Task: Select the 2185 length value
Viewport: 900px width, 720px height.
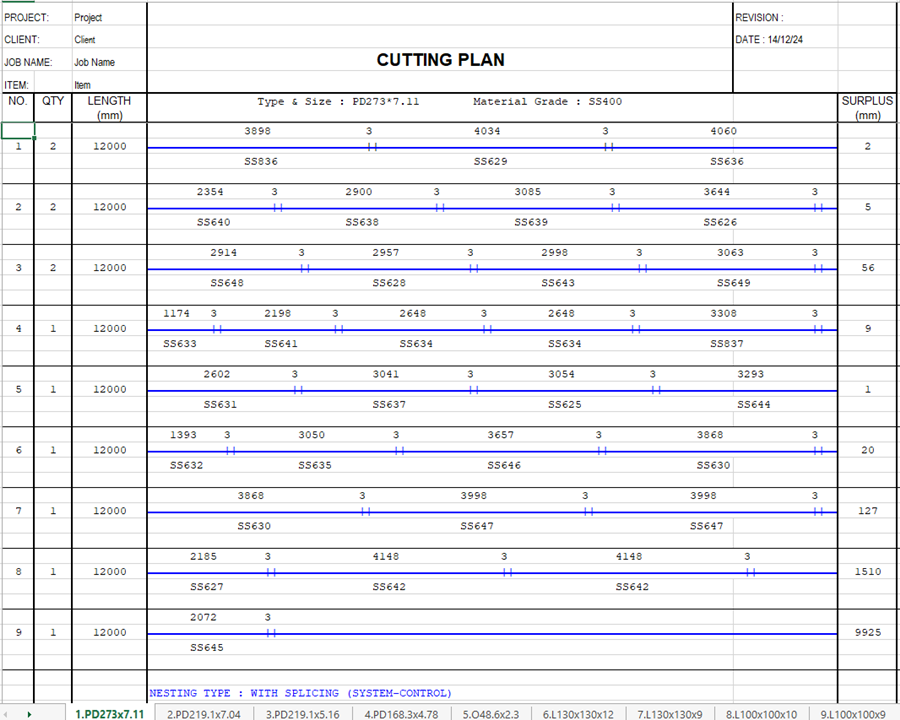Action: (x=203, y=556)
